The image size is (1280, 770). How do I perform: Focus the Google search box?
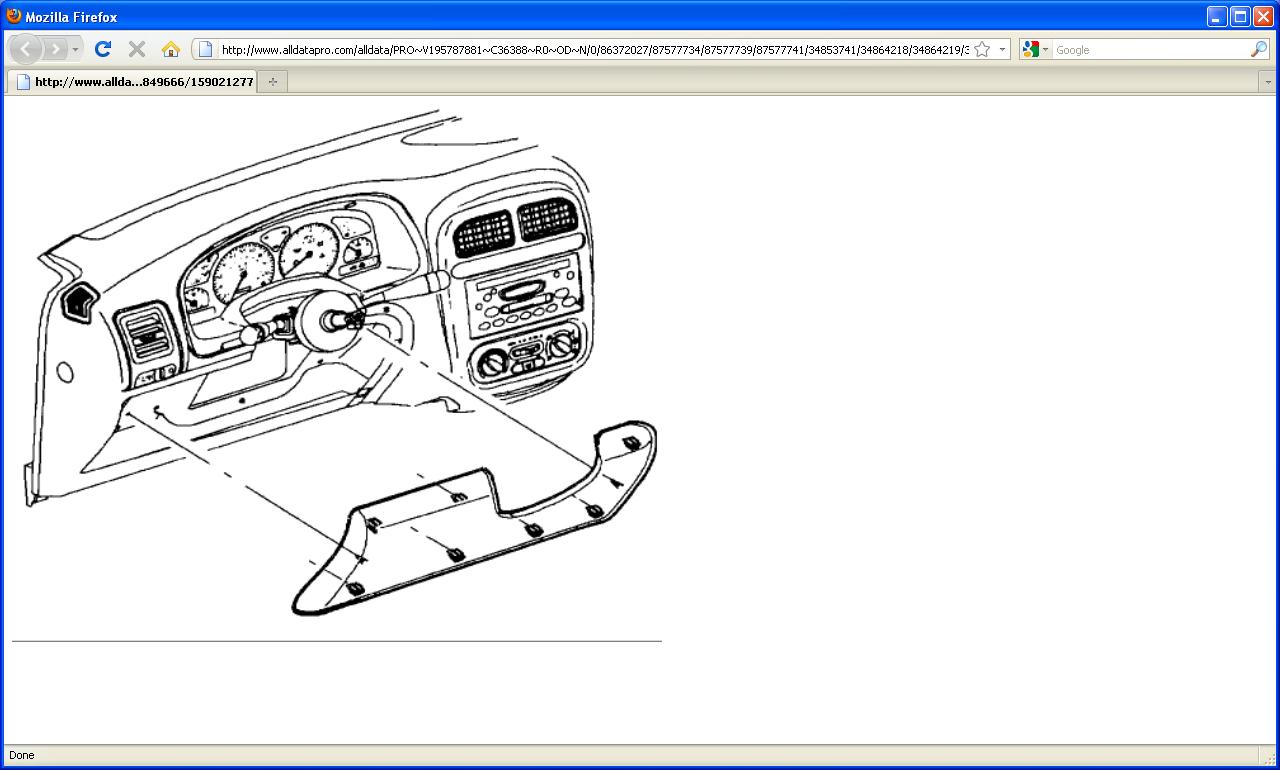click(1150, 49)
